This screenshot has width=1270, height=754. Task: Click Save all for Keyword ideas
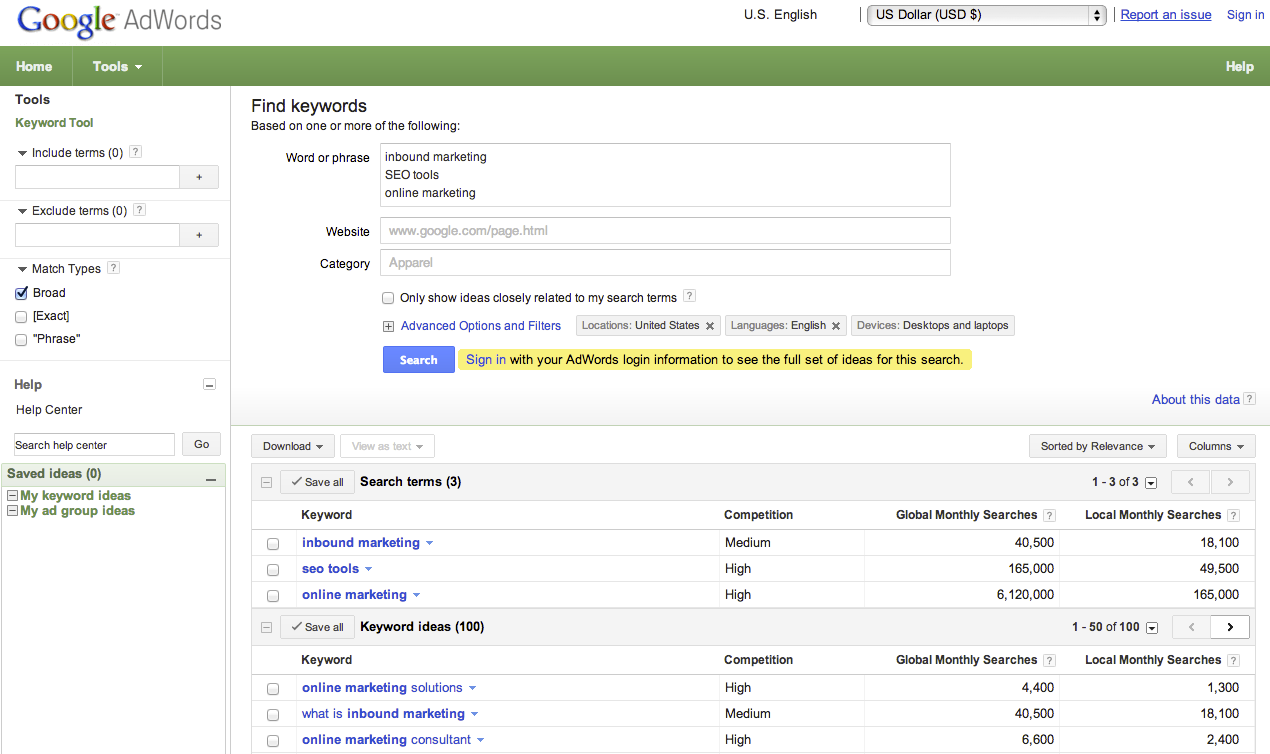click(x=316, y=627)
